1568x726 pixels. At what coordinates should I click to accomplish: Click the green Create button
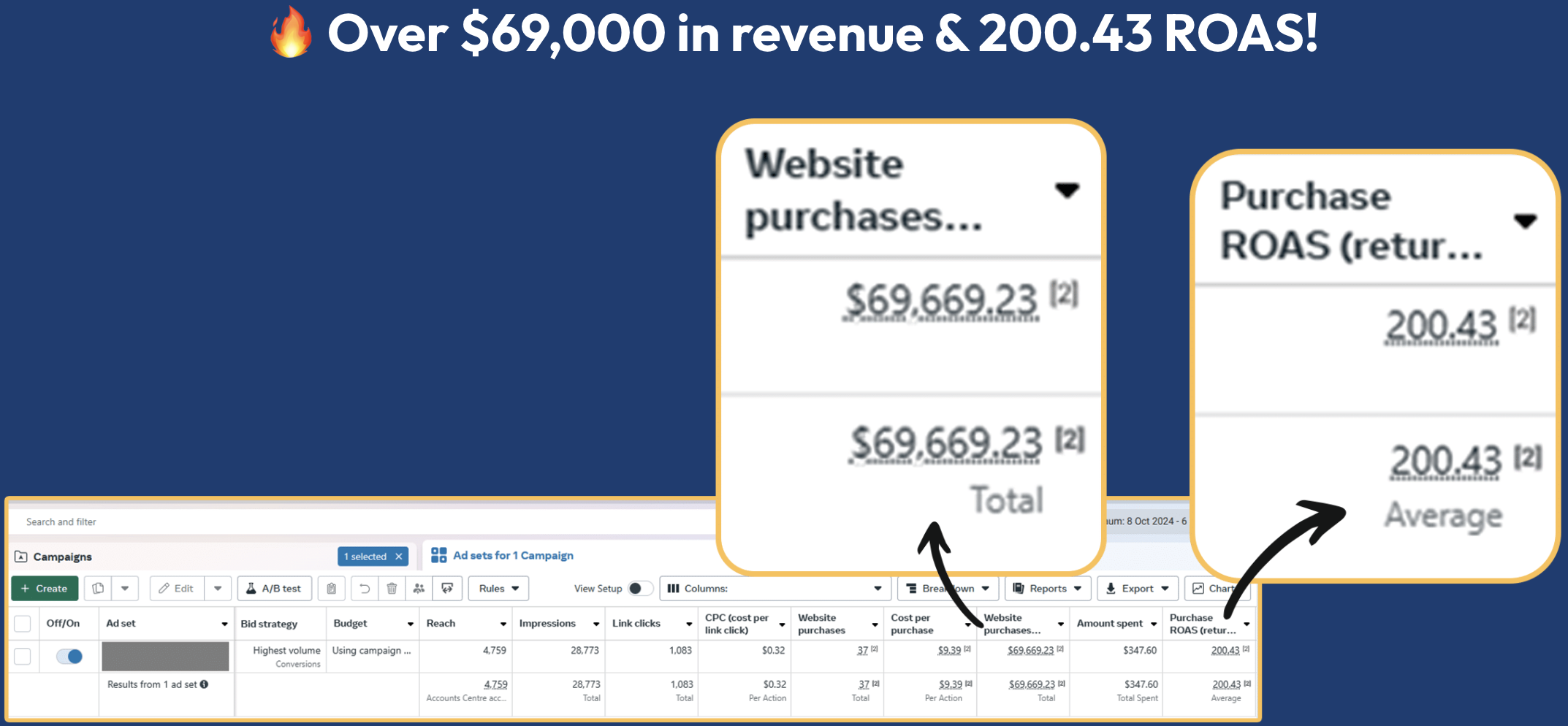click(45, 589)
